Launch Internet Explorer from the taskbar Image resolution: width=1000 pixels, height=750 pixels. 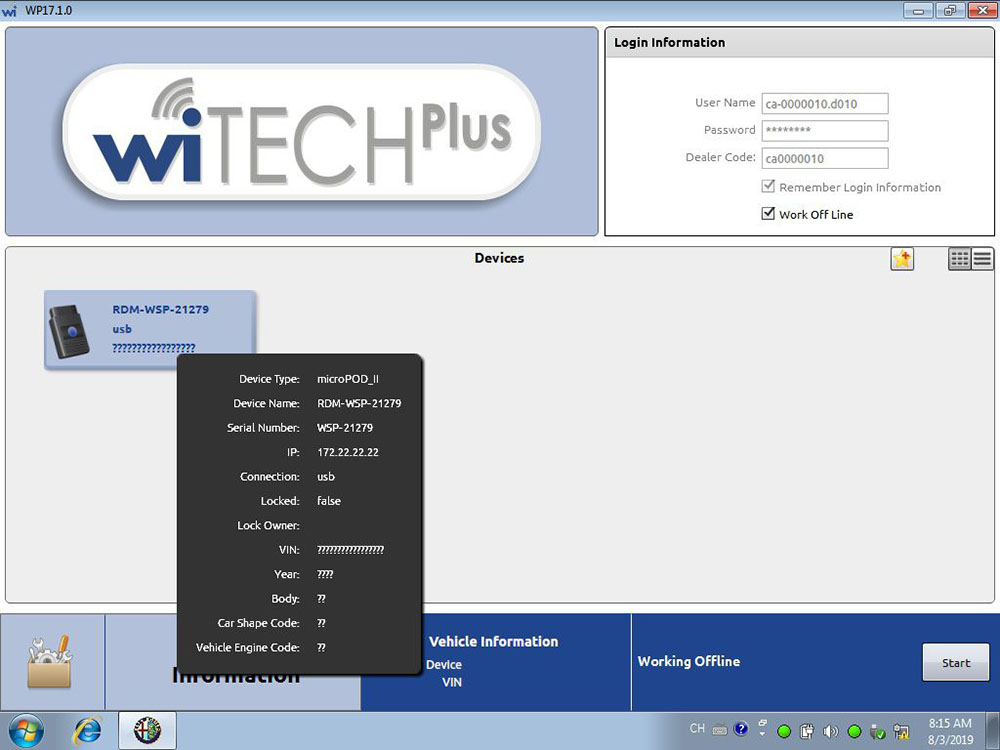[x=87, y=731]
